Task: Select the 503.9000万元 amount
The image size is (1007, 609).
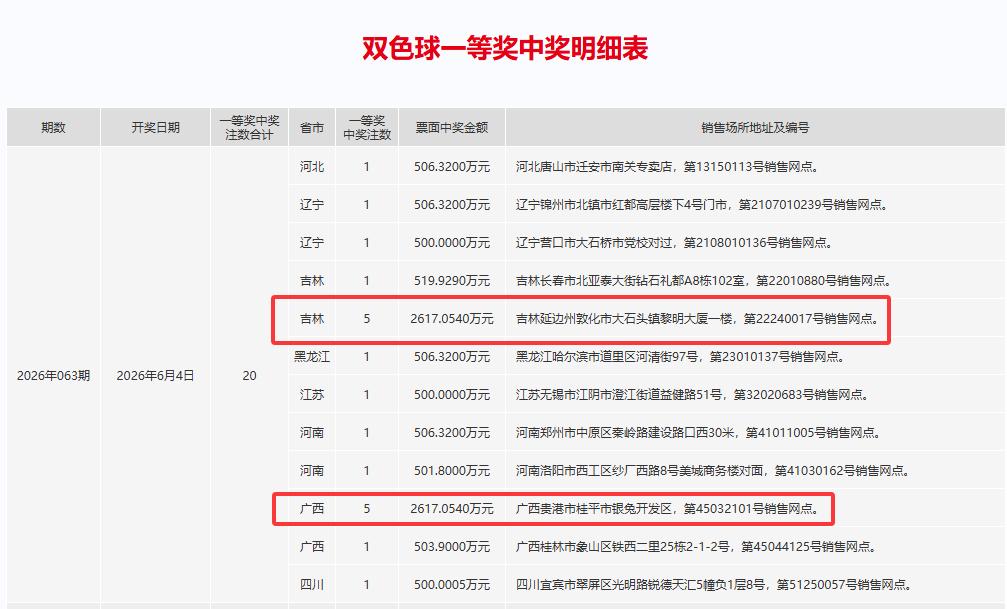Action: [x=451, y=546]
